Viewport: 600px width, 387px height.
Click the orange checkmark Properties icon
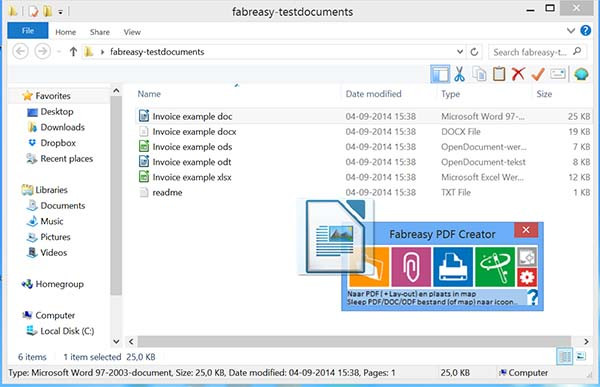point(538,74)
